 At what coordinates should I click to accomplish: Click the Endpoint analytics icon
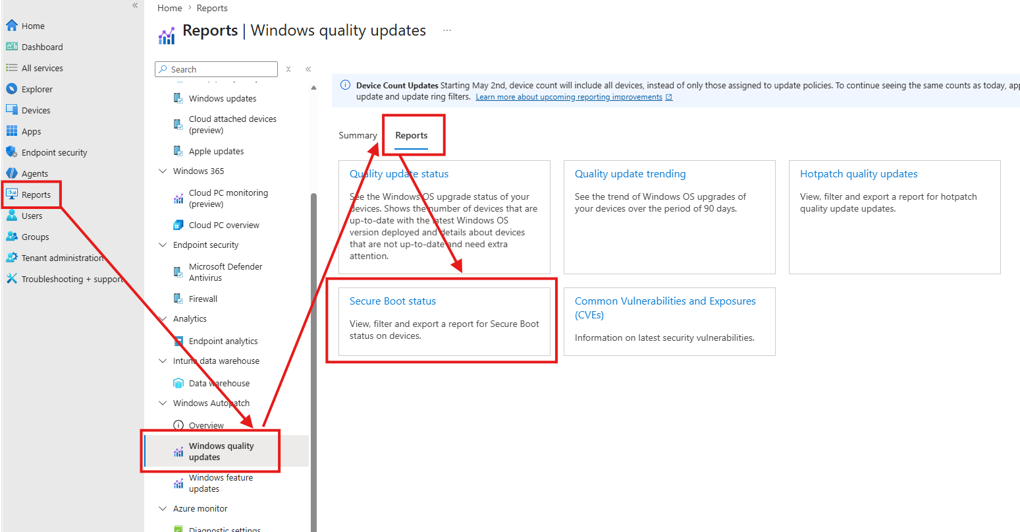[178, 341]
